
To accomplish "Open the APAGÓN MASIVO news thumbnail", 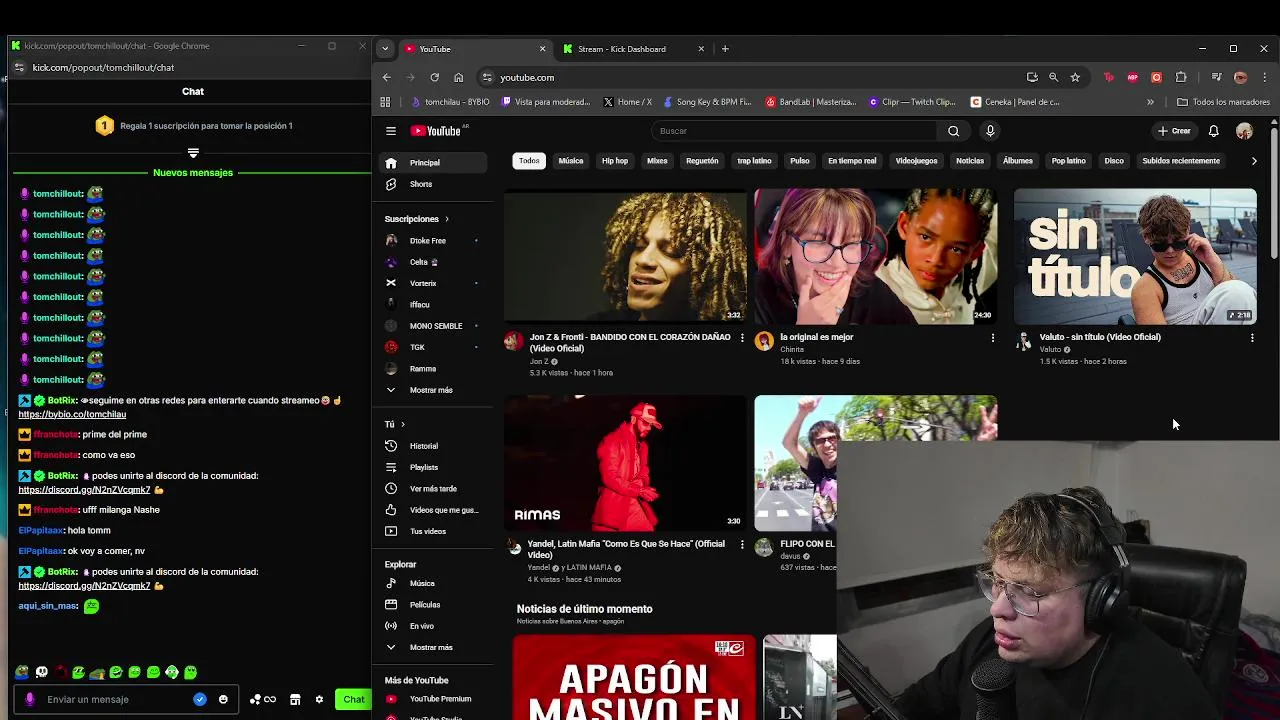I will [634, 677].
